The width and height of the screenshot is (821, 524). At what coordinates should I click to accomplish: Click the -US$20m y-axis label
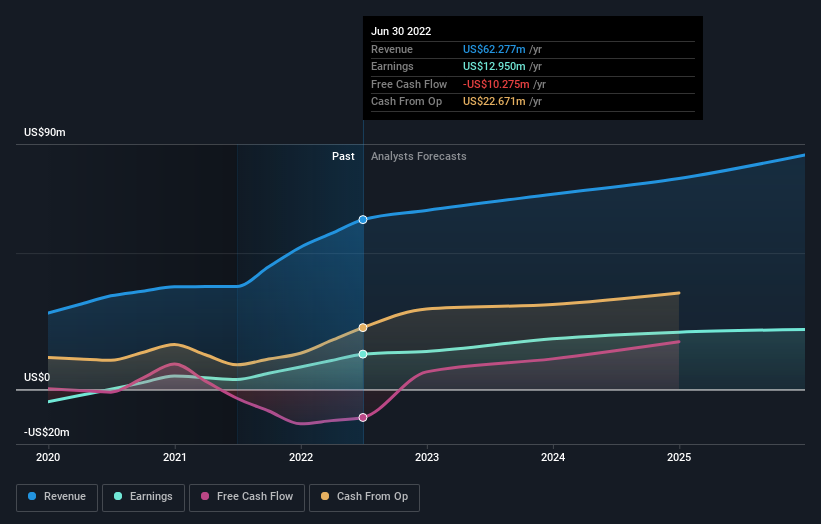coord(47,432)
